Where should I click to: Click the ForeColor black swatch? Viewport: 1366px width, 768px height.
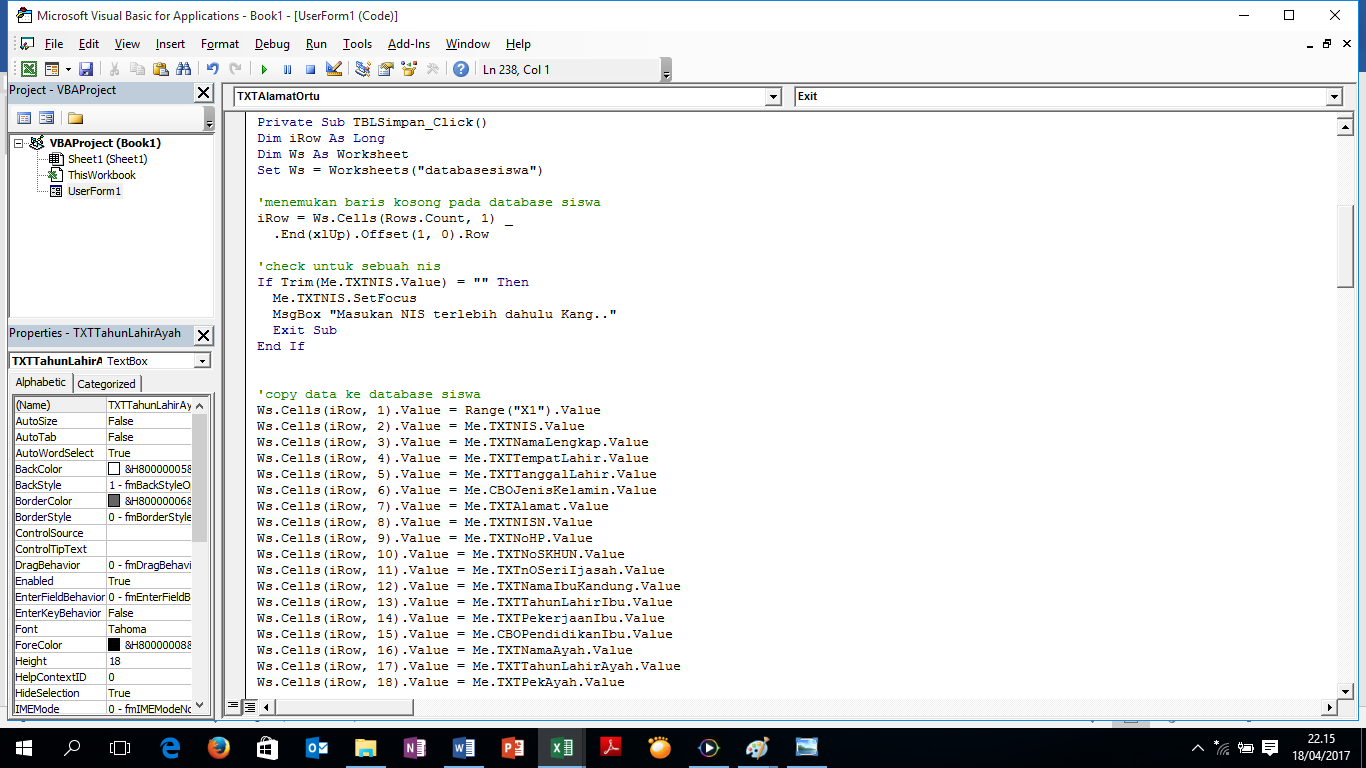114,645
